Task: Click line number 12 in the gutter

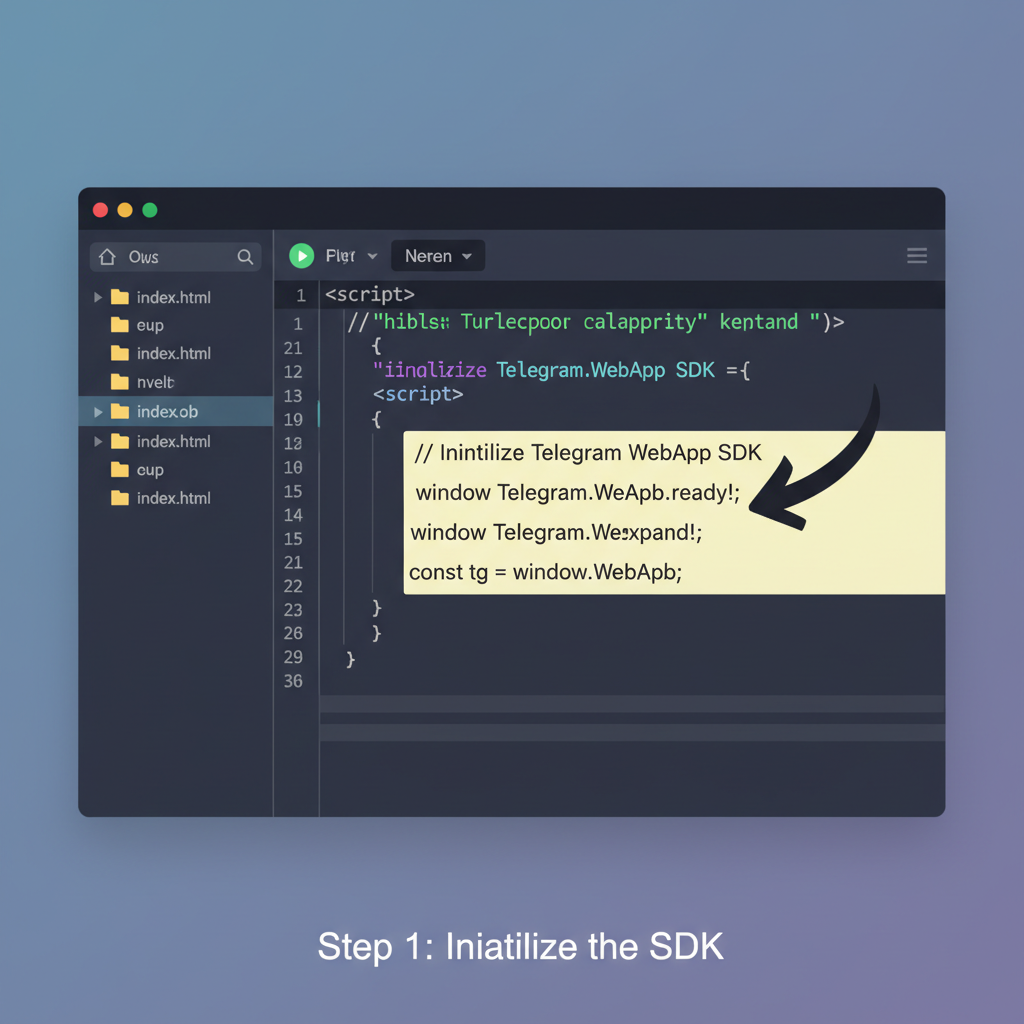Action: [293, 369]
